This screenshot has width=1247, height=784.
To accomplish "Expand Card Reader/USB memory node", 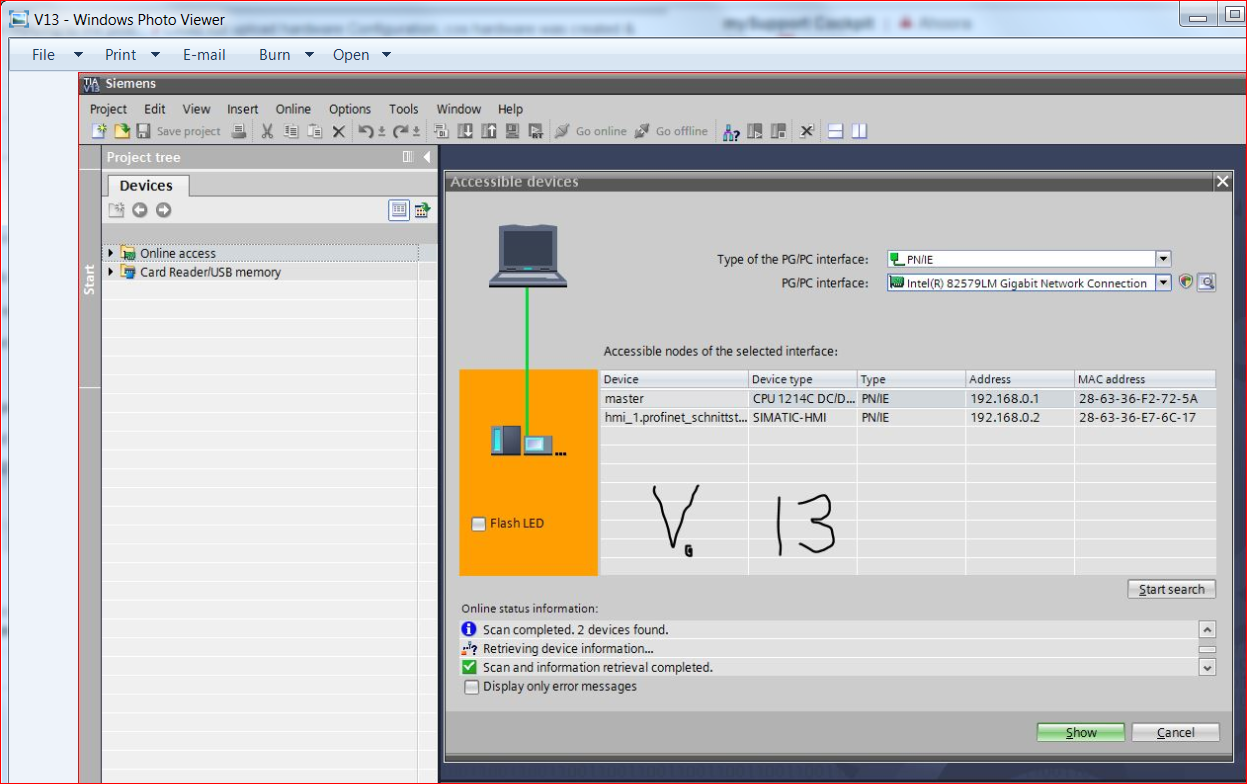I will (111, 272).
